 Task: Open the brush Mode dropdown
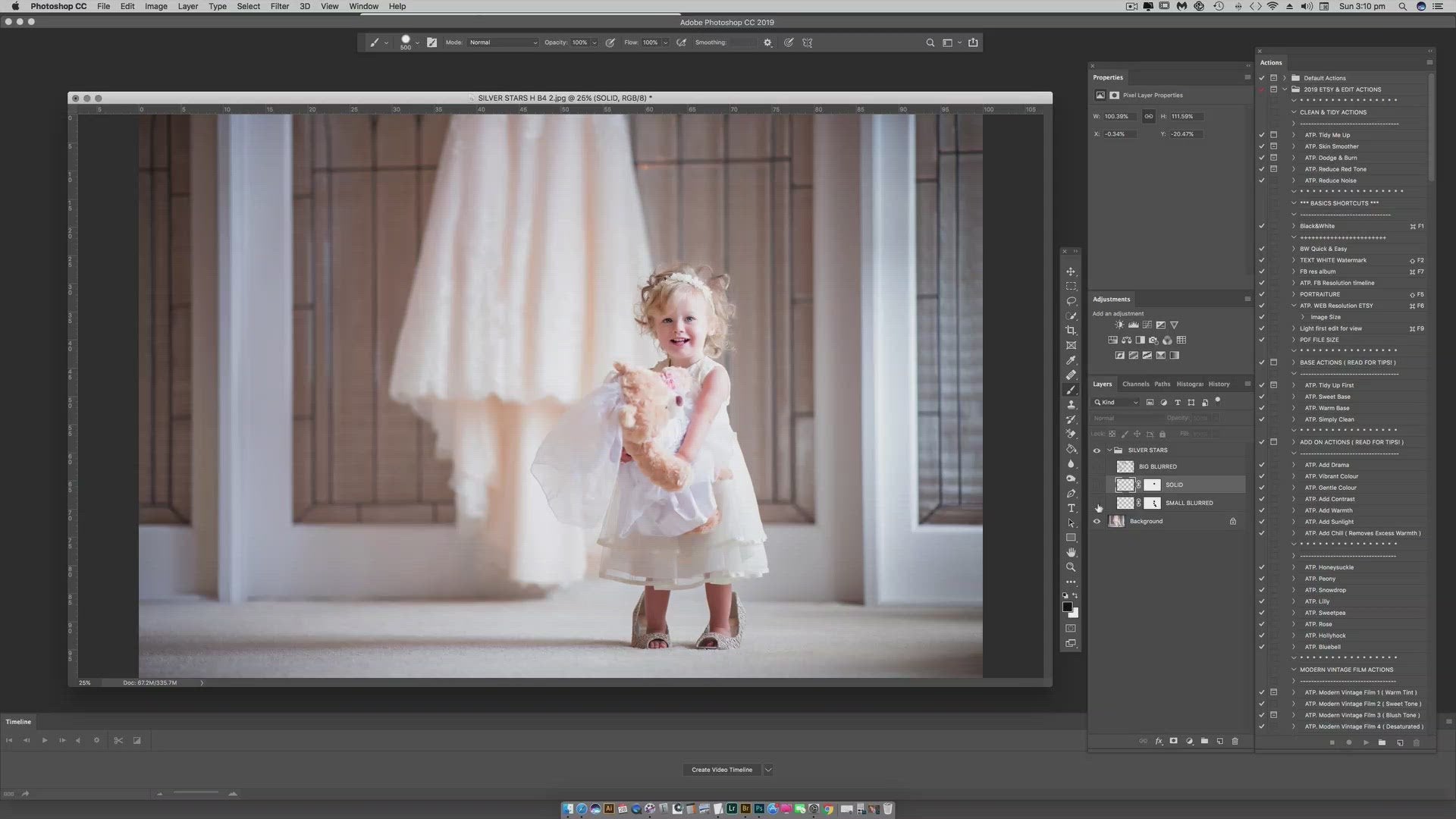(x=503, y=42)
